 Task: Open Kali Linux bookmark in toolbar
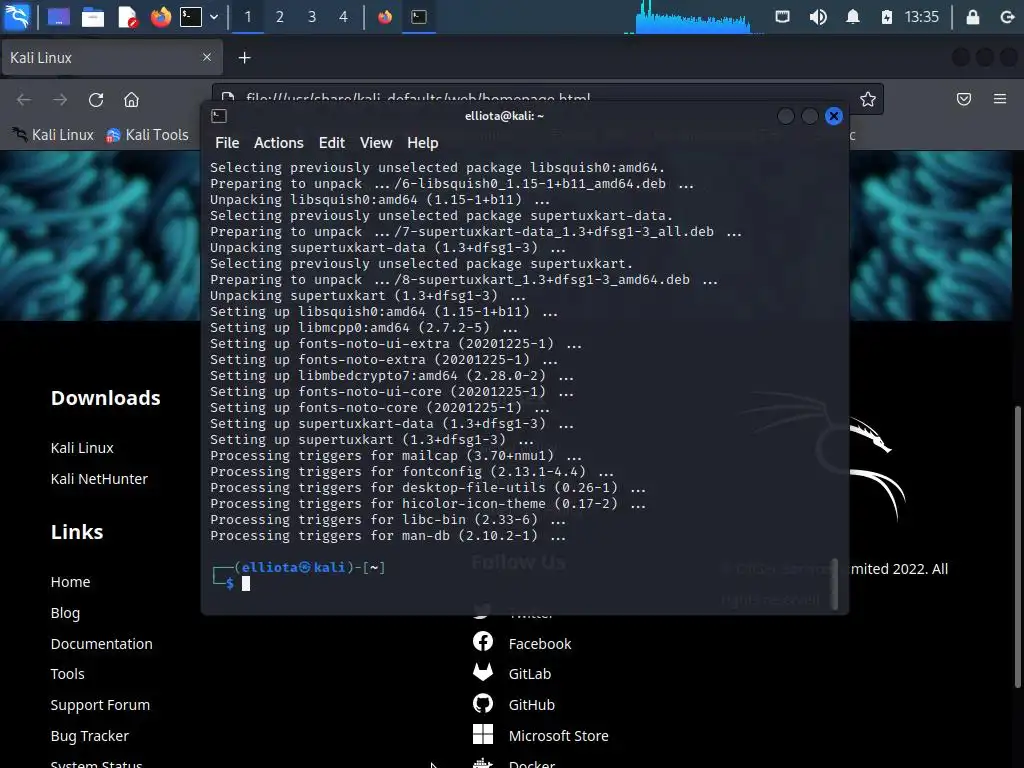(x=53, y=135)
